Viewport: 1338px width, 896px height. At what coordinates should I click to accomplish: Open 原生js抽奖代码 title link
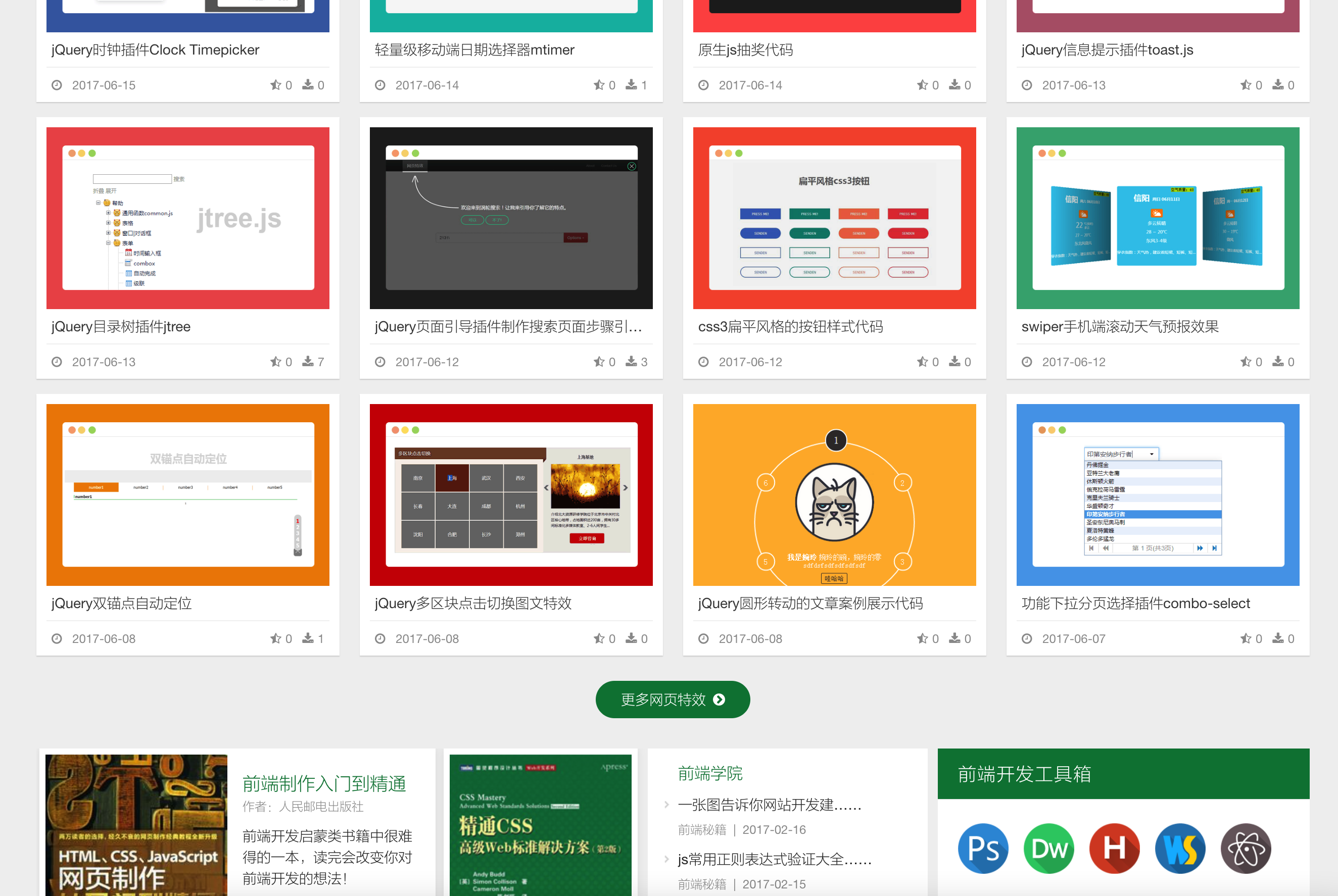(745, 51)
